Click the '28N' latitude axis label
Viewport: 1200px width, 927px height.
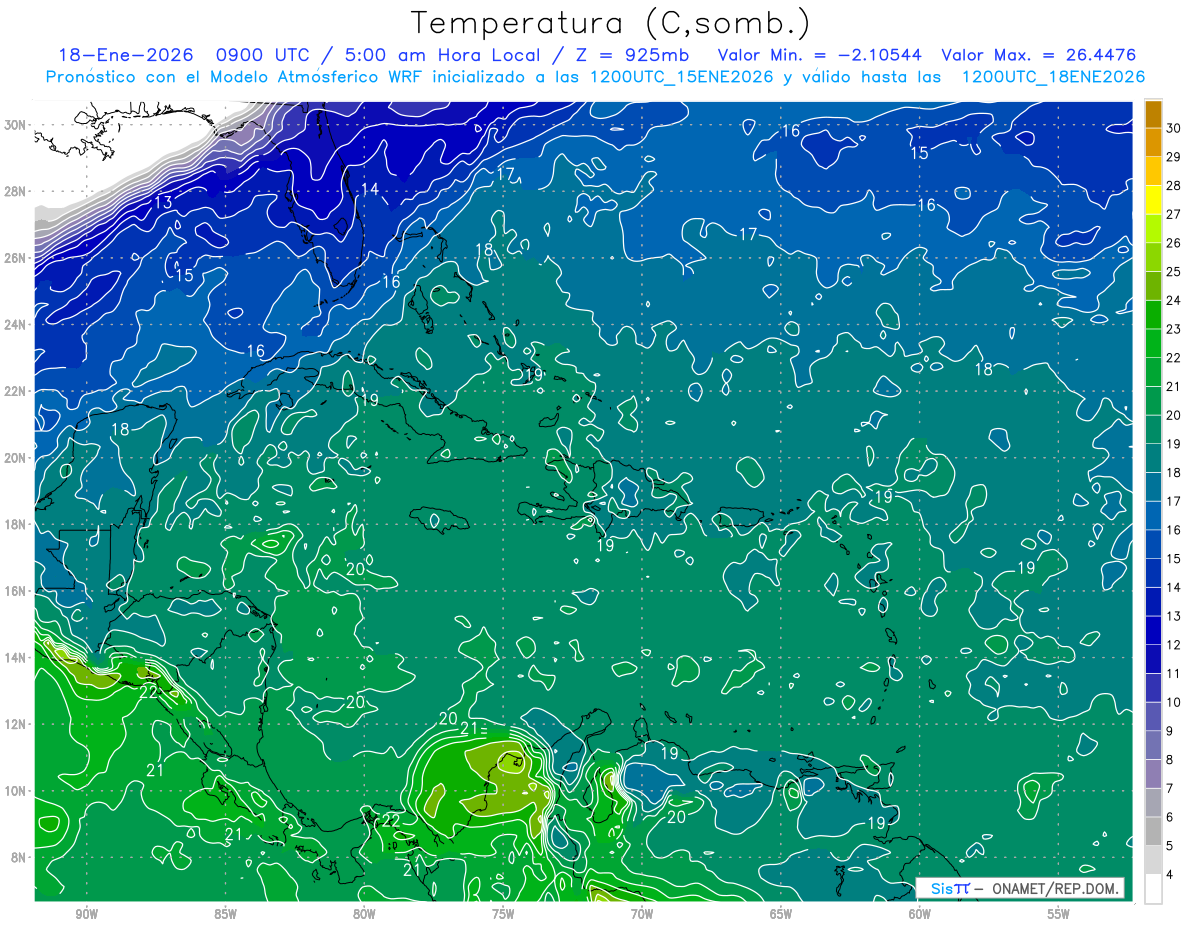point(17,191)
